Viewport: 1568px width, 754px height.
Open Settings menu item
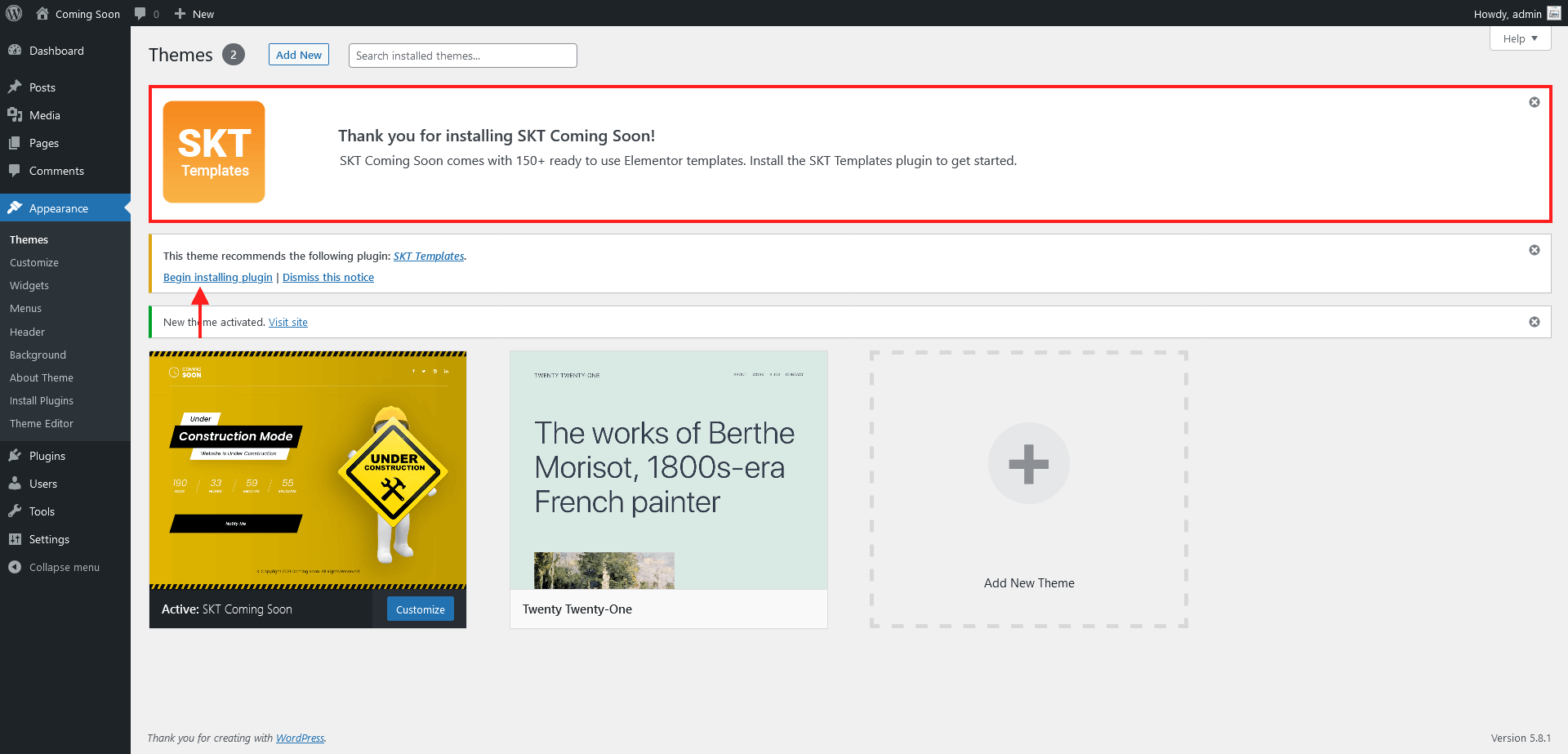pos(65,539)
